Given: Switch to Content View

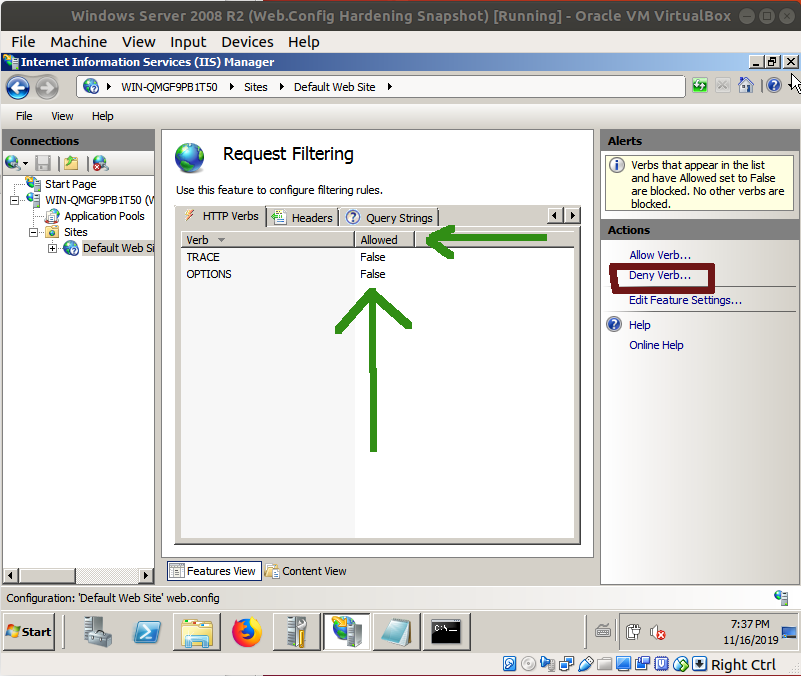Looking at the screenshot, I should coord(305,571).
